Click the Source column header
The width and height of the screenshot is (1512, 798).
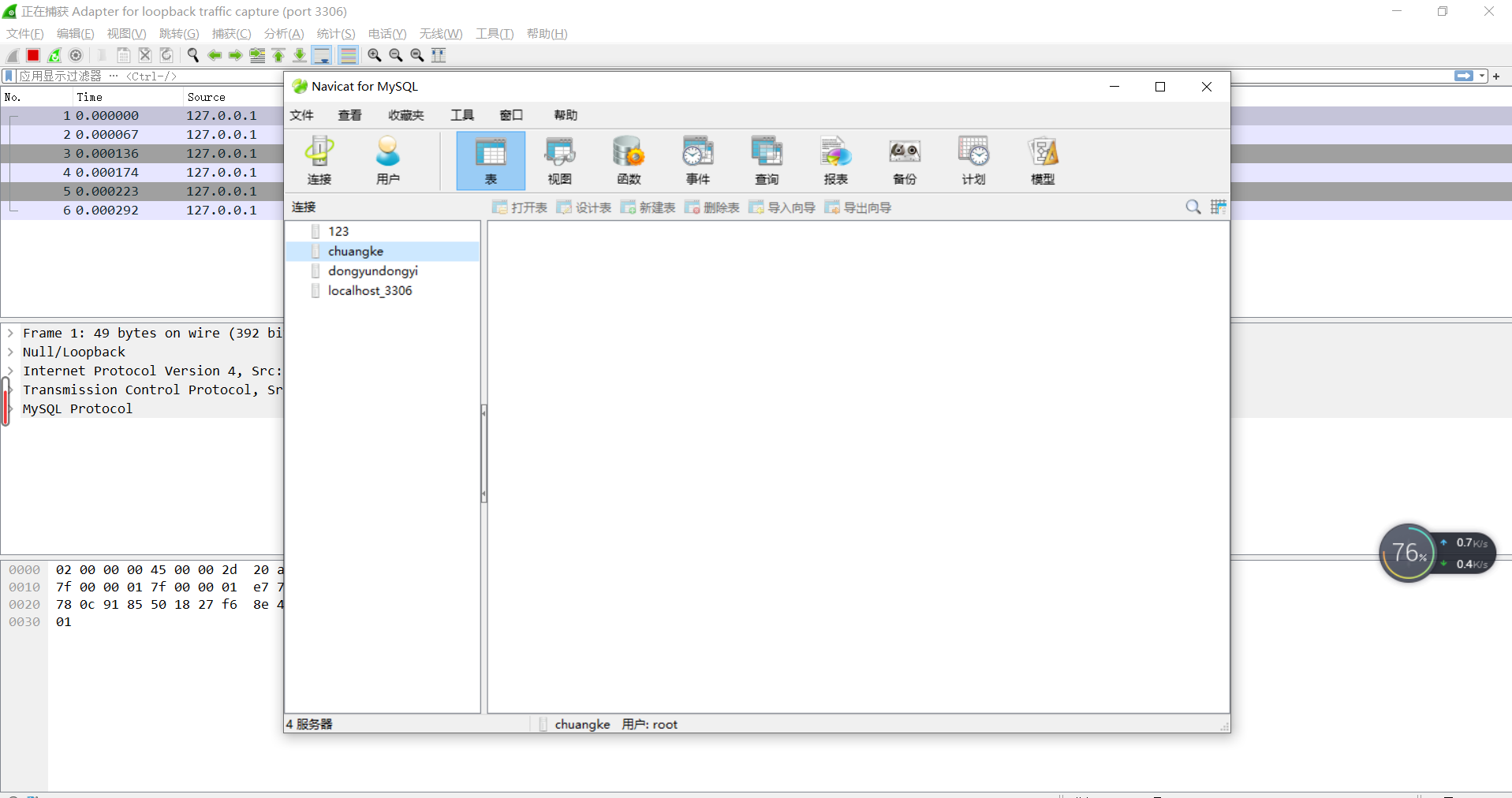[x=233, y=97]
